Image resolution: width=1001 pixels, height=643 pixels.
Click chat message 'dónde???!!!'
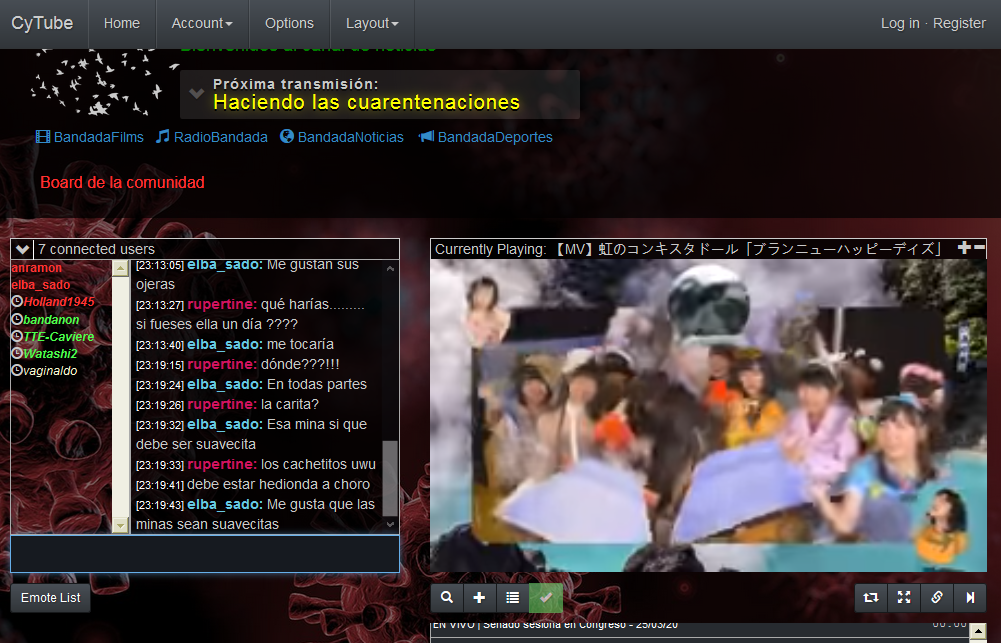300,365
